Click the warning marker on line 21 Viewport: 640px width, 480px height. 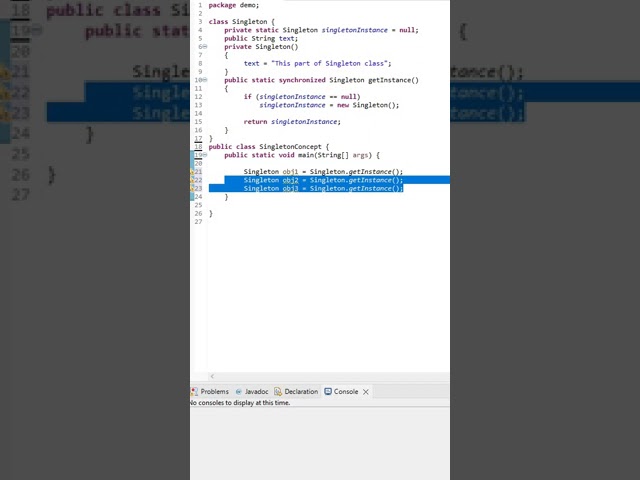[x=192, y=172]
